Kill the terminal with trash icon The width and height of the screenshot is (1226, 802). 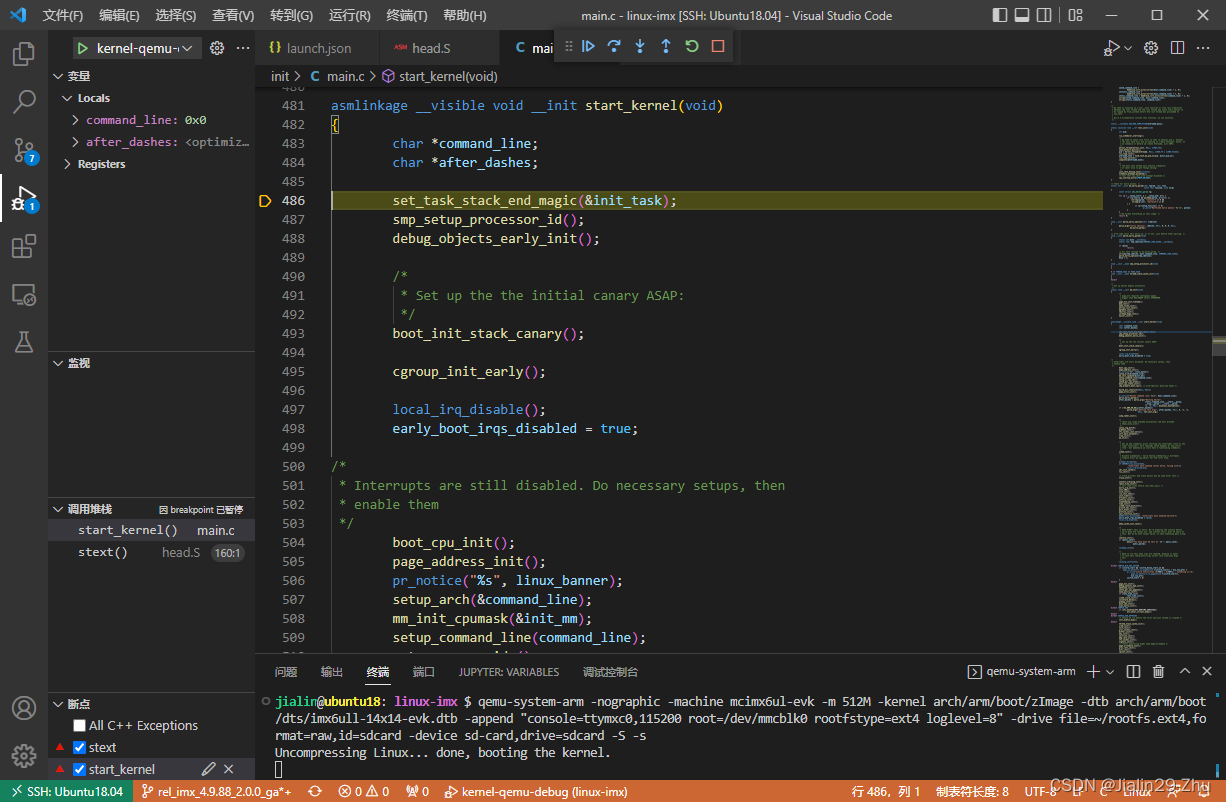(x=1159, y=671)
